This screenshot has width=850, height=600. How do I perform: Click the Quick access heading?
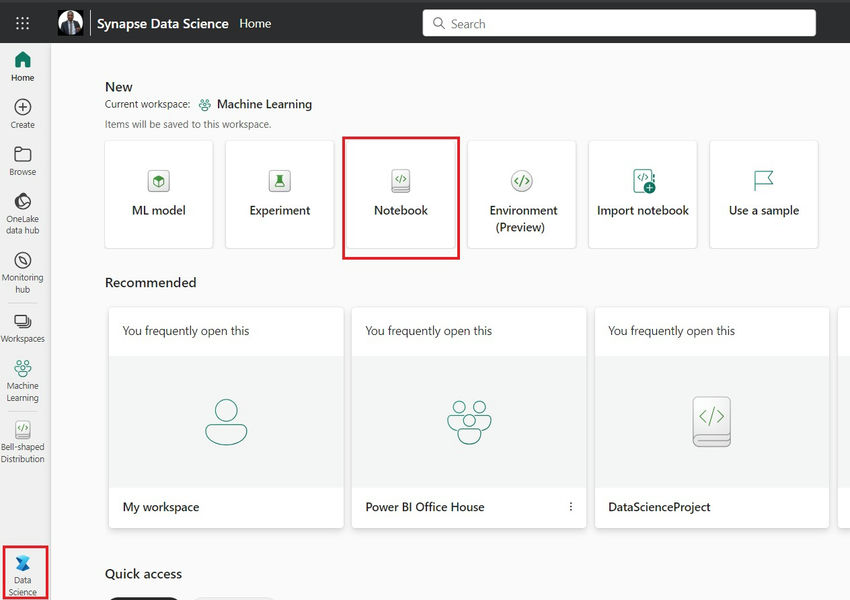click(144, 573)
